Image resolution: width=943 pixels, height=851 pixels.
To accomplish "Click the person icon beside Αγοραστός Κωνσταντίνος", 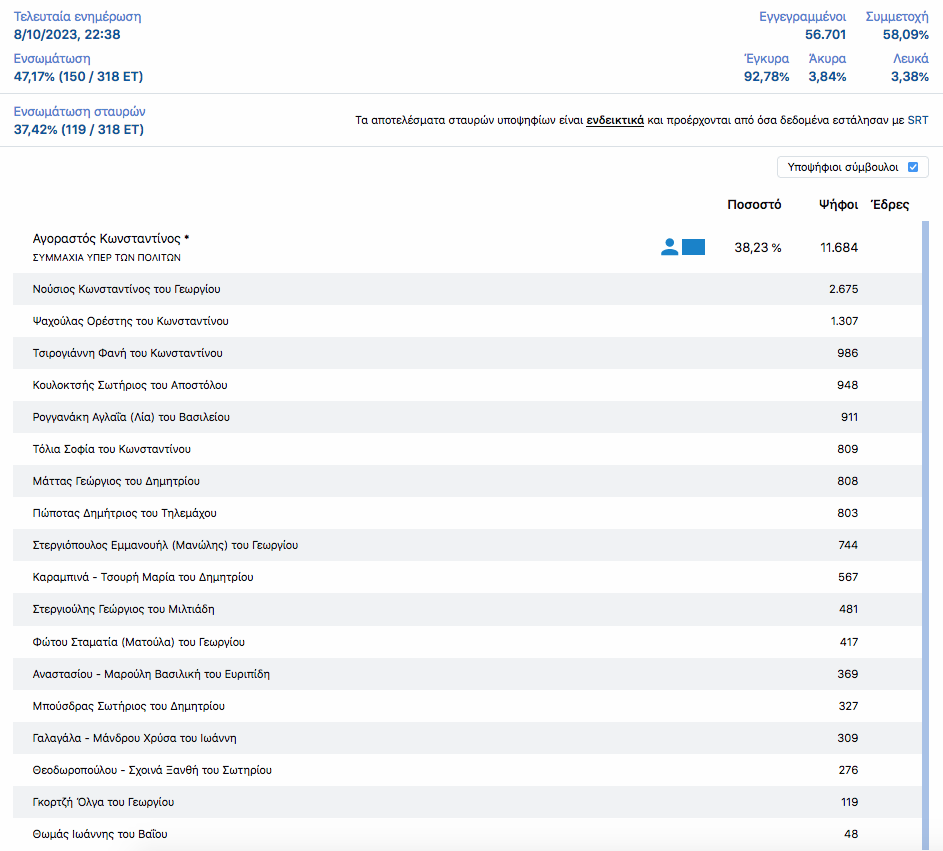I will [x=669, y=247].
